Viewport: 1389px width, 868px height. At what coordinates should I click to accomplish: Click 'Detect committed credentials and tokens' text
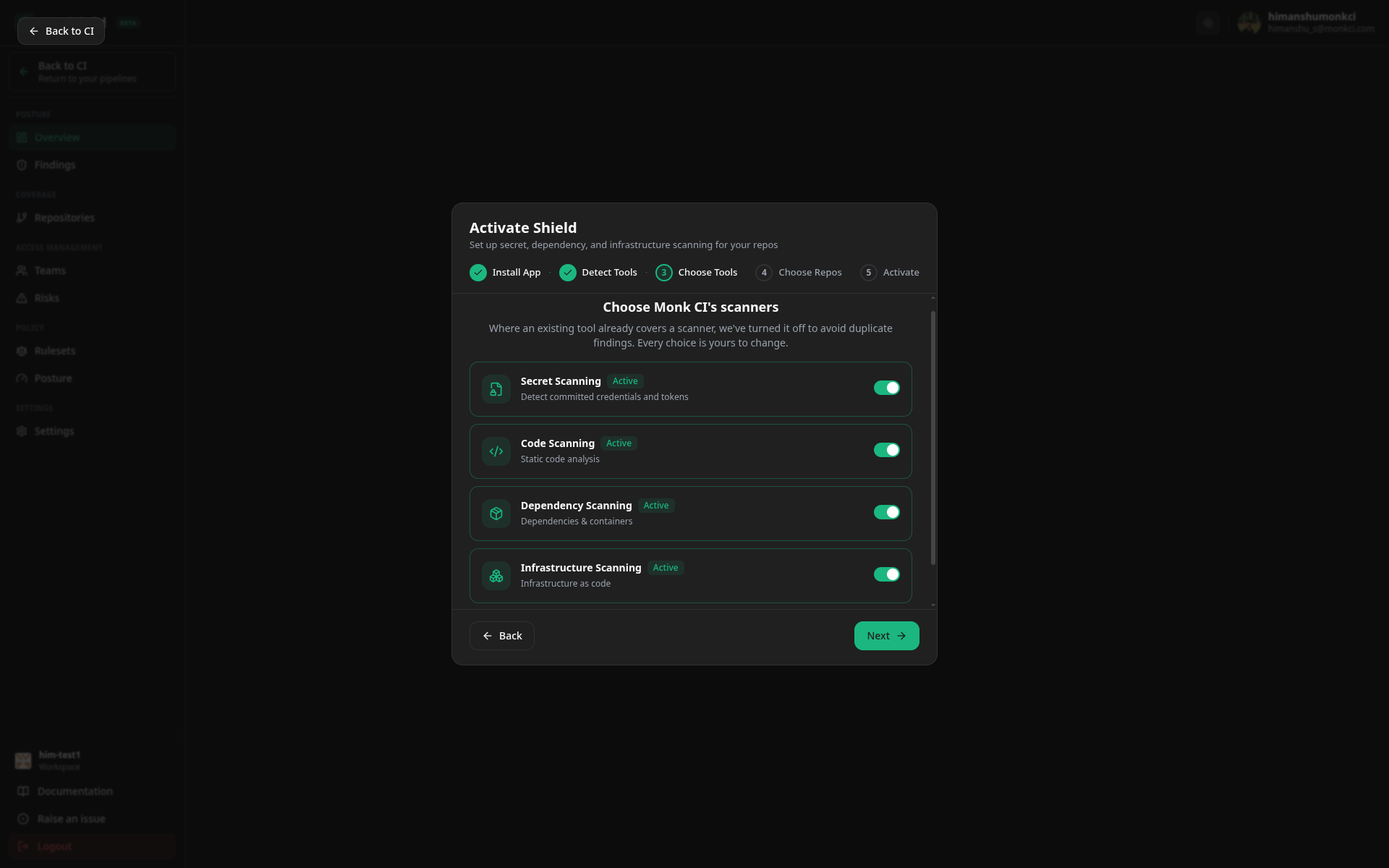pyautogui.click(x=605, y=397)
